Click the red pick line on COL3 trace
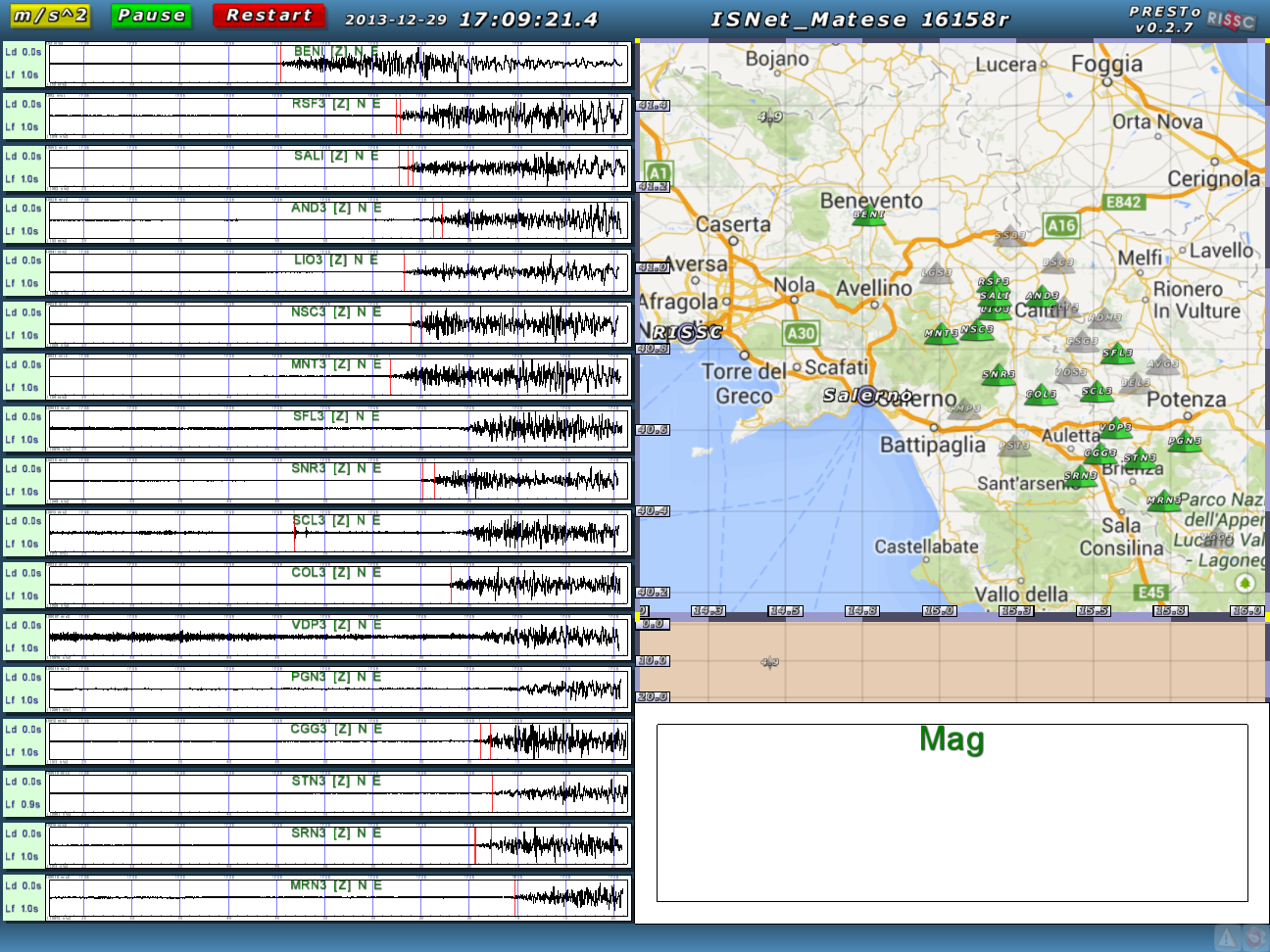Viewport: 1270px width, 952px height. [x=451, y=585]
